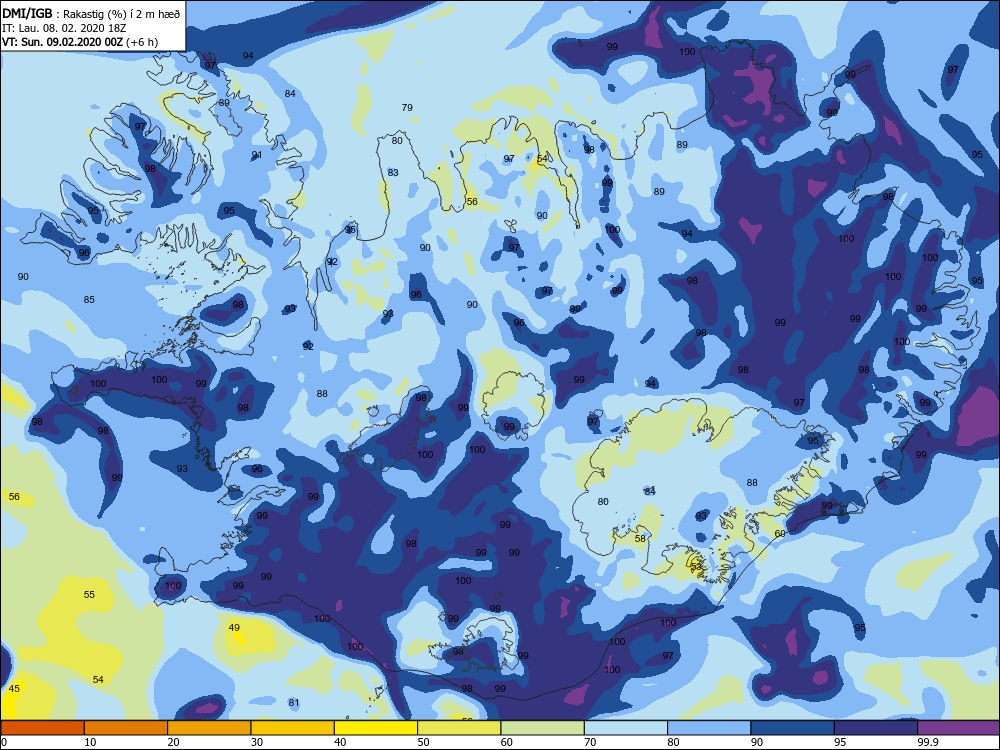Click the '81' humidity value on map
The height and width of the screenshot is (750, 1000).
[293, 703]
